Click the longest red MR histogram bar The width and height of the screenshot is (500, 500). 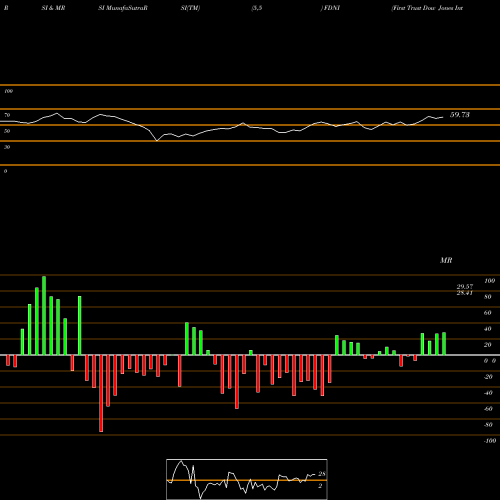(101, 393)
